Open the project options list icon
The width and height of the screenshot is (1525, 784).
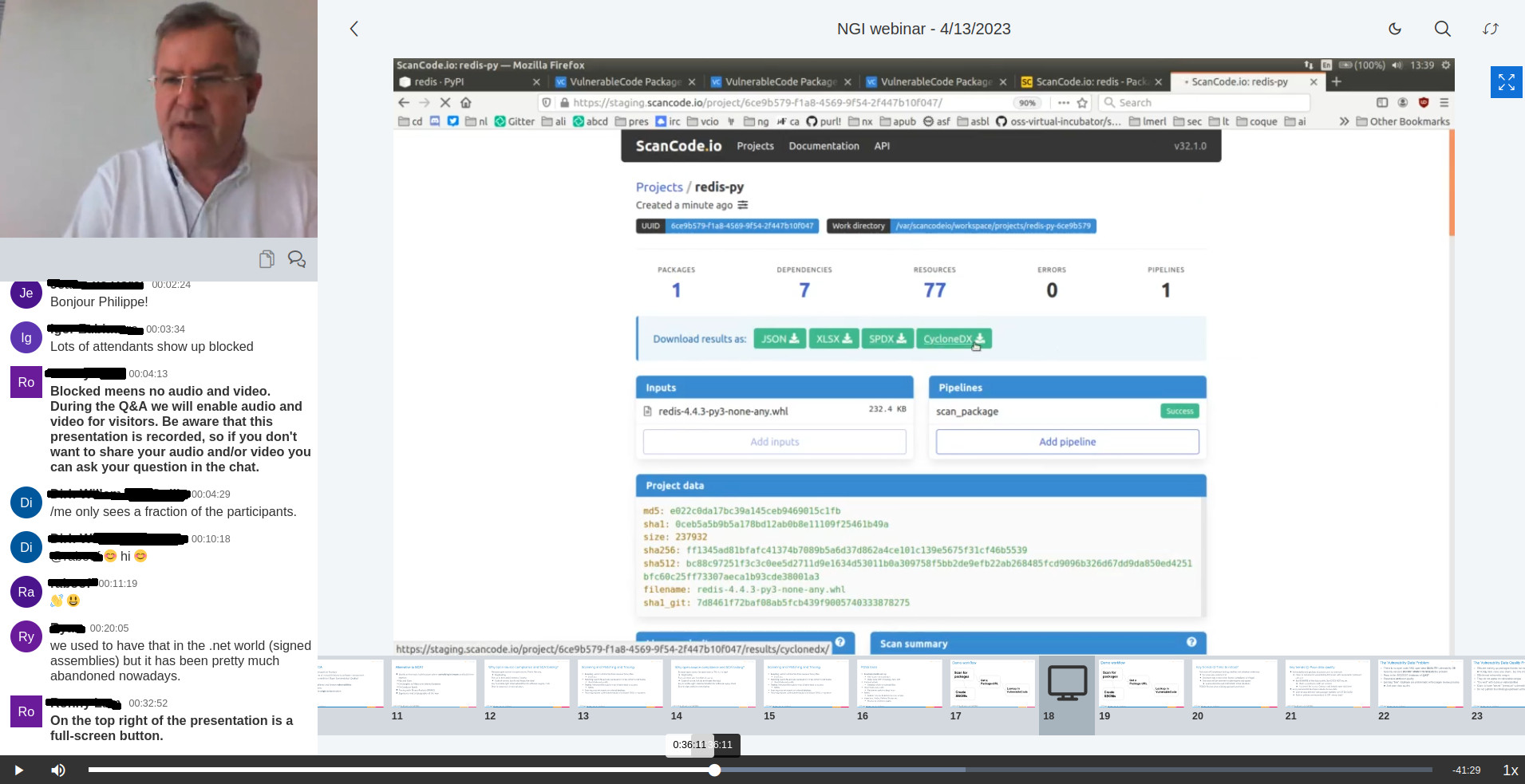[743, 205]
